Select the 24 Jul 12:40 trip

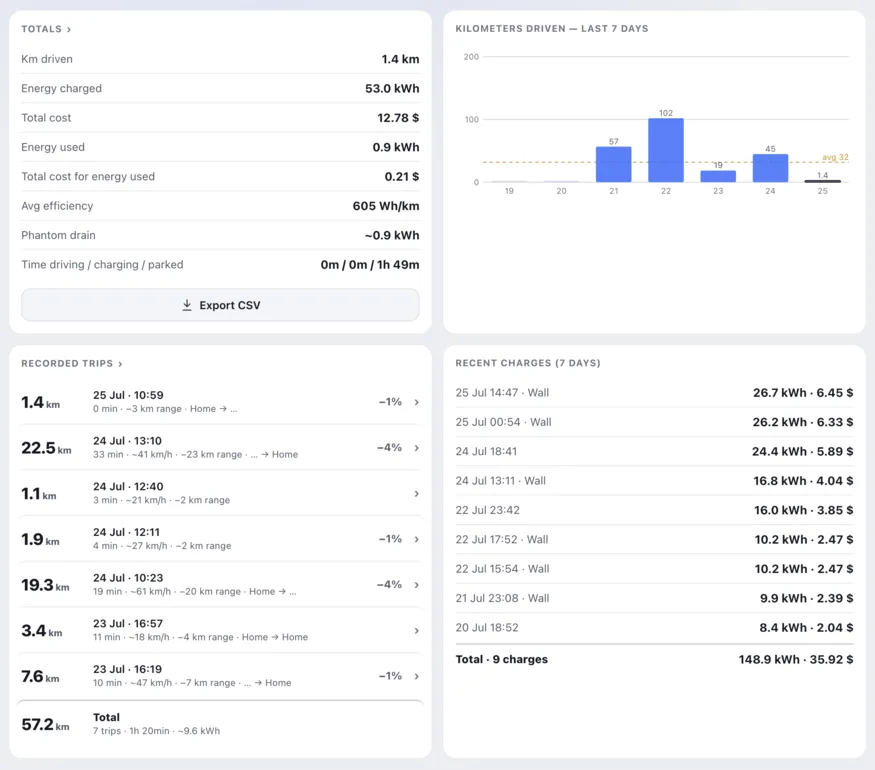[x=220, y=493]
